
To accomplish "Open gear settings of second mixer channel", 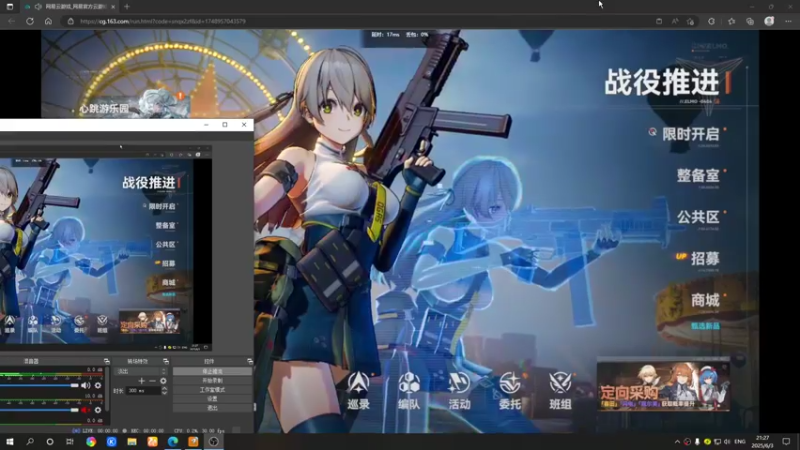I will 98,410.
